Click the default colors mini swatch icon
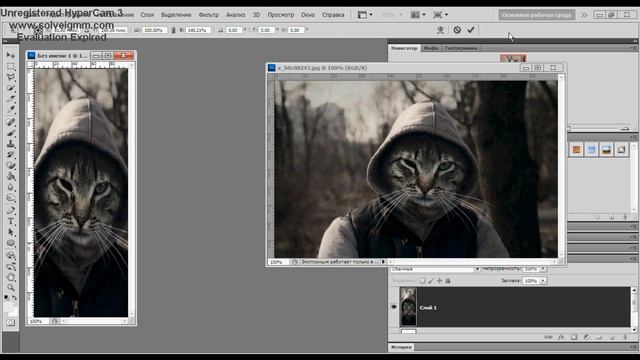640x360 pixels. tap(6, 298)
